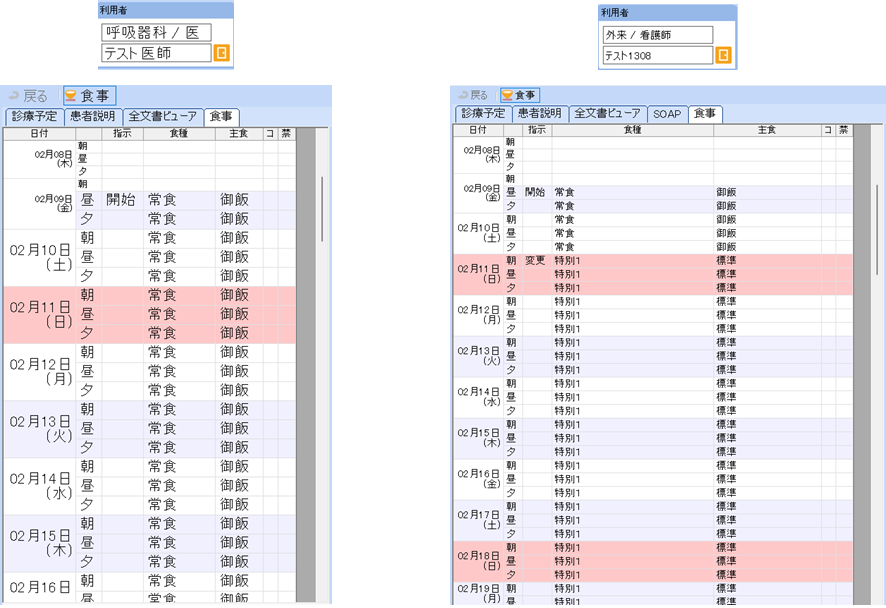Click 呼吸器科 / 医 user field

click(x=156, y=33)
